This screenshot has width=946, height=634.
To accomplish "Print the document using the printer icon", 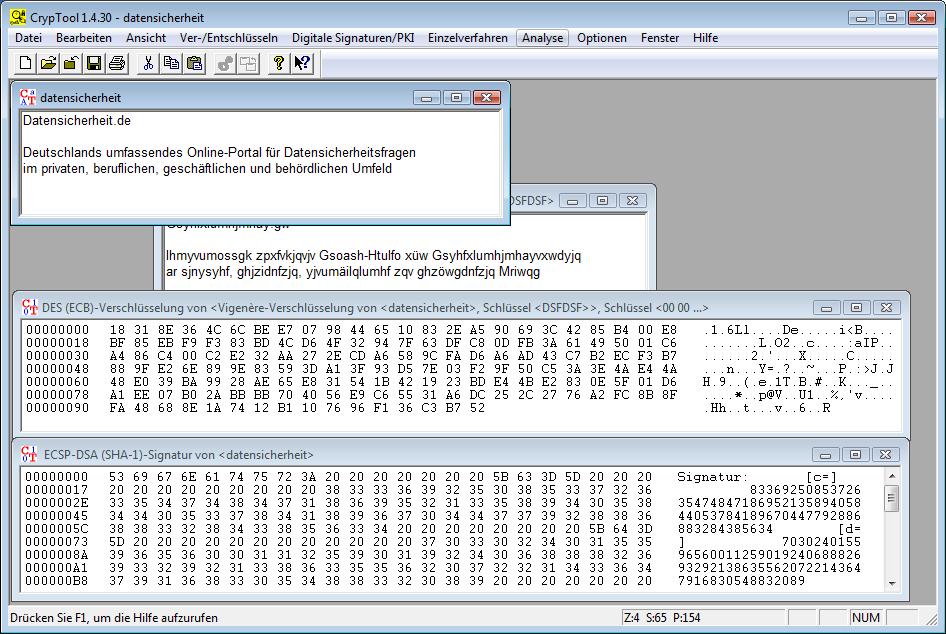I will (117, 63).
